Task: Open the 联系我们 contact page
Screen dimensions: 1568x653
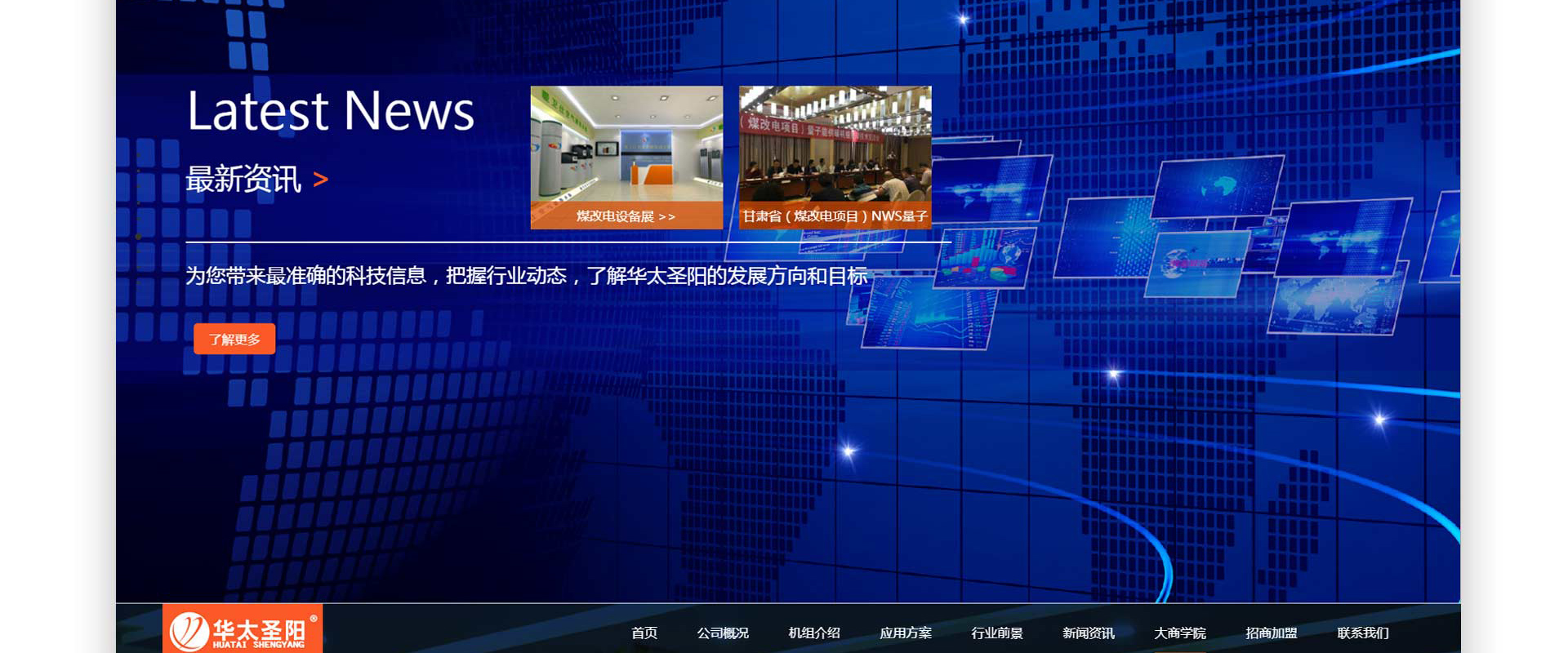Action: 1363,633
